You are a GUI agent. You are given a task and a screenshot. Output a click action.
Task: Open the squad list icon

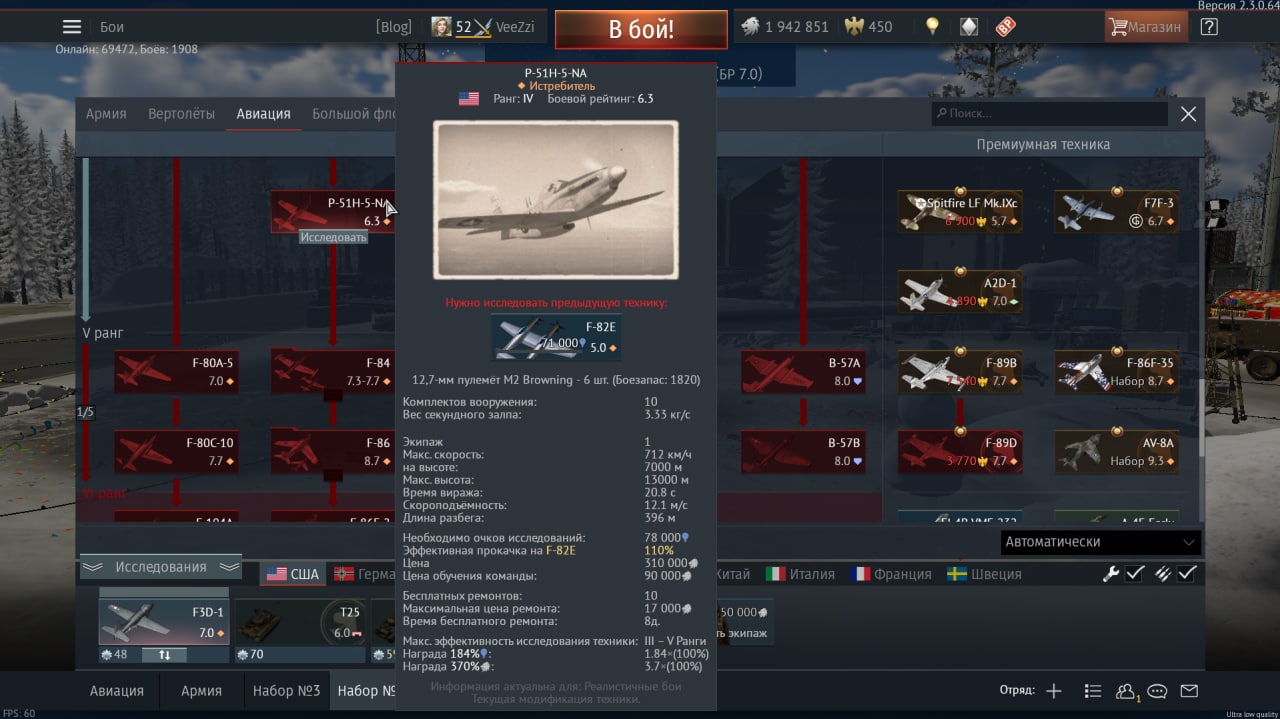(x=1092, y=691)
